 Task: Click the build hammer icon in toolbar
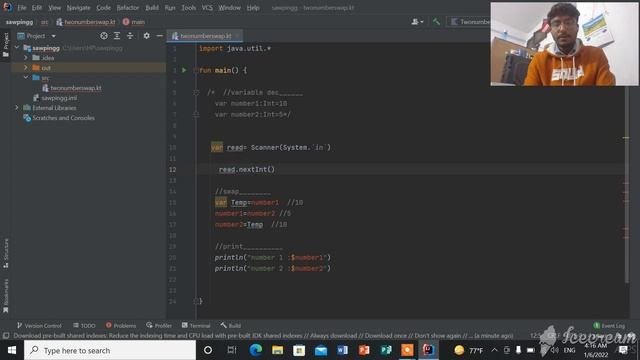436,22
